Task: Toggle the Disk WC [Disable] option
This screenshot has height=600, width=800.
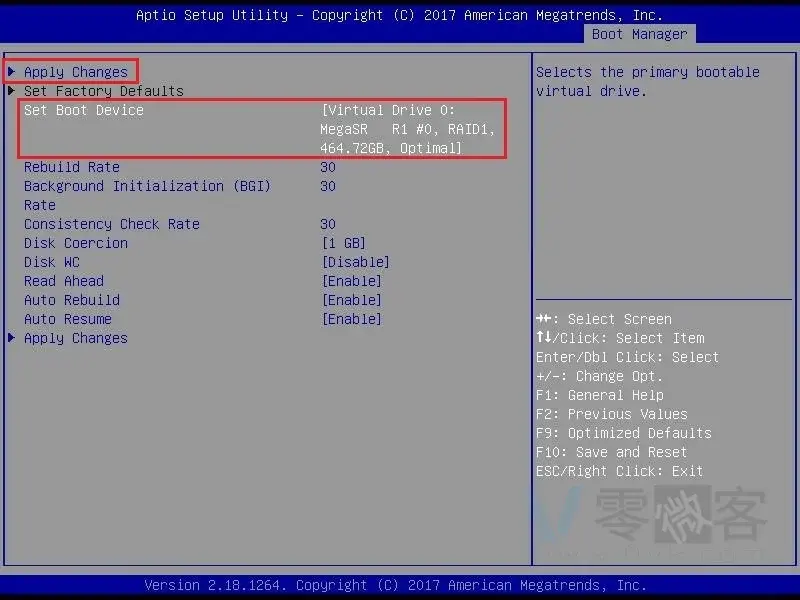Action: click(355, 262)
